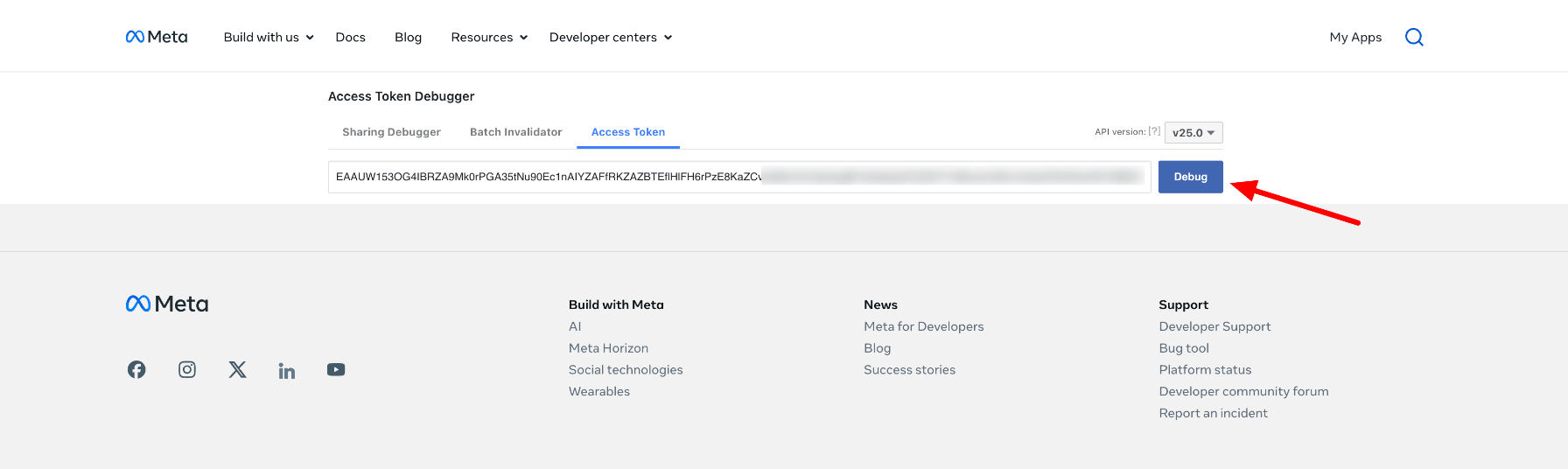This screenshot has width=1568, height=469.
Task: Click the API version help [?] link
Action: 1154,131
